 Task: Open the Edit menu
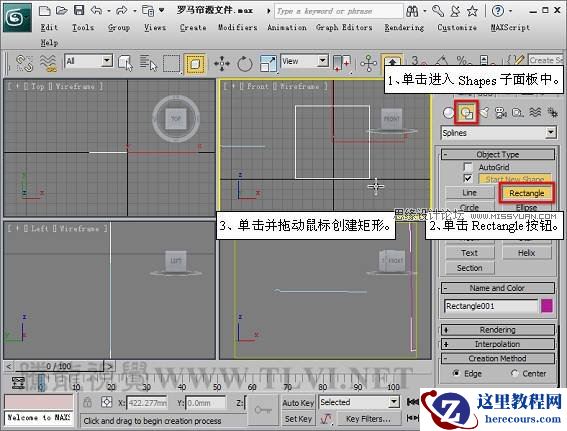coord(49,27)
